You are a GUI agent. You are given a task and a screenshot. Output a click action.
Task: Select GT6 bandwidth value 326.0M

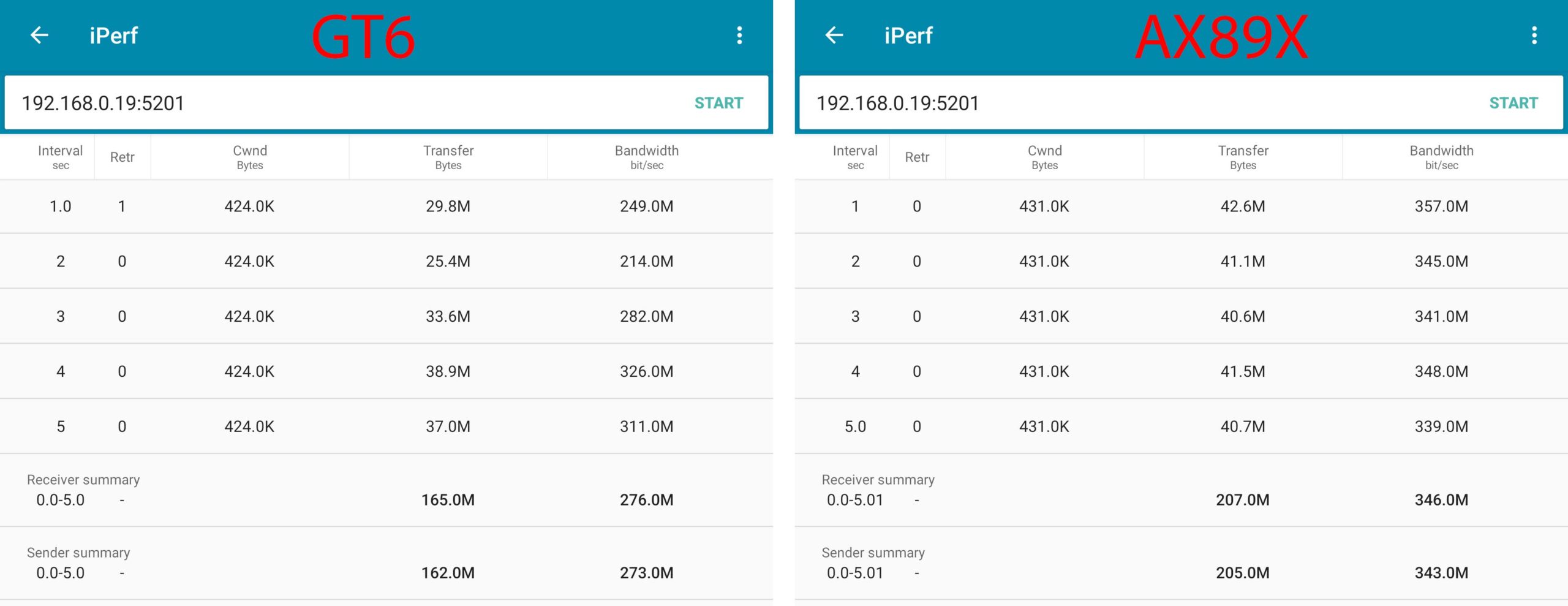click(647, 371)
